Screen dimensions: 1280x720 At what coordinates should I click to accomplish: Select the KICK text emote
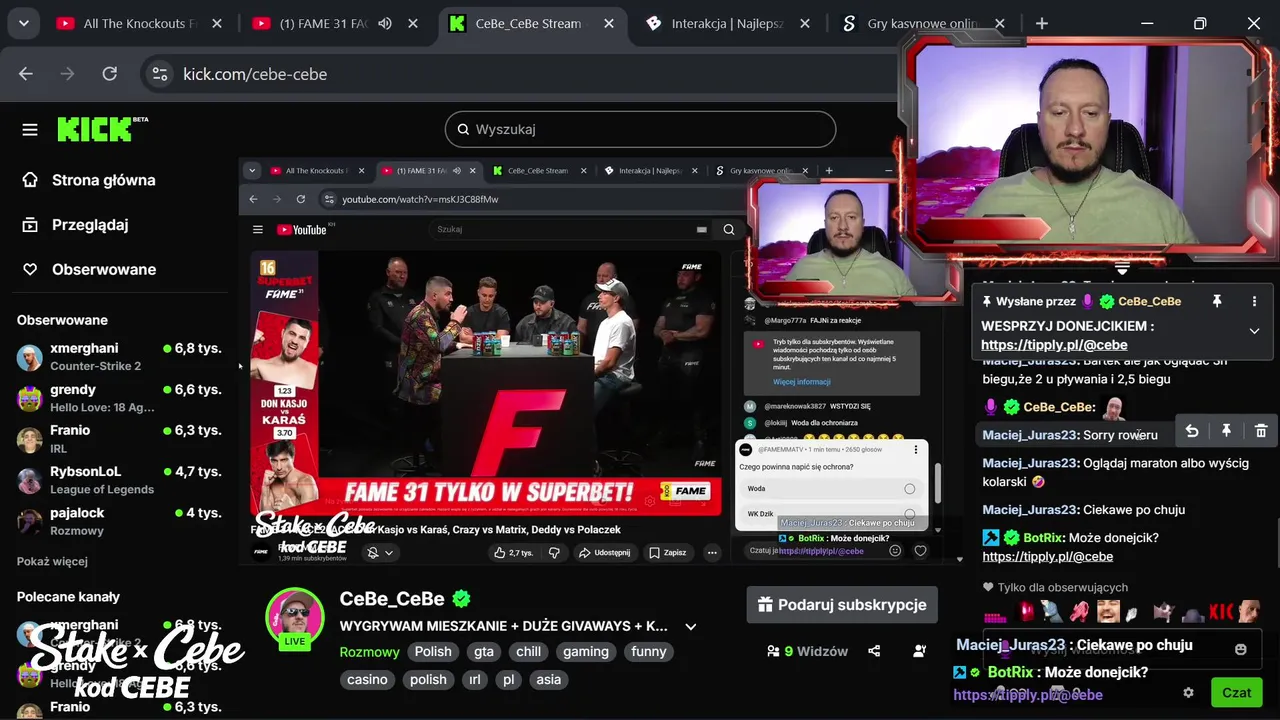pos(1221,611)
